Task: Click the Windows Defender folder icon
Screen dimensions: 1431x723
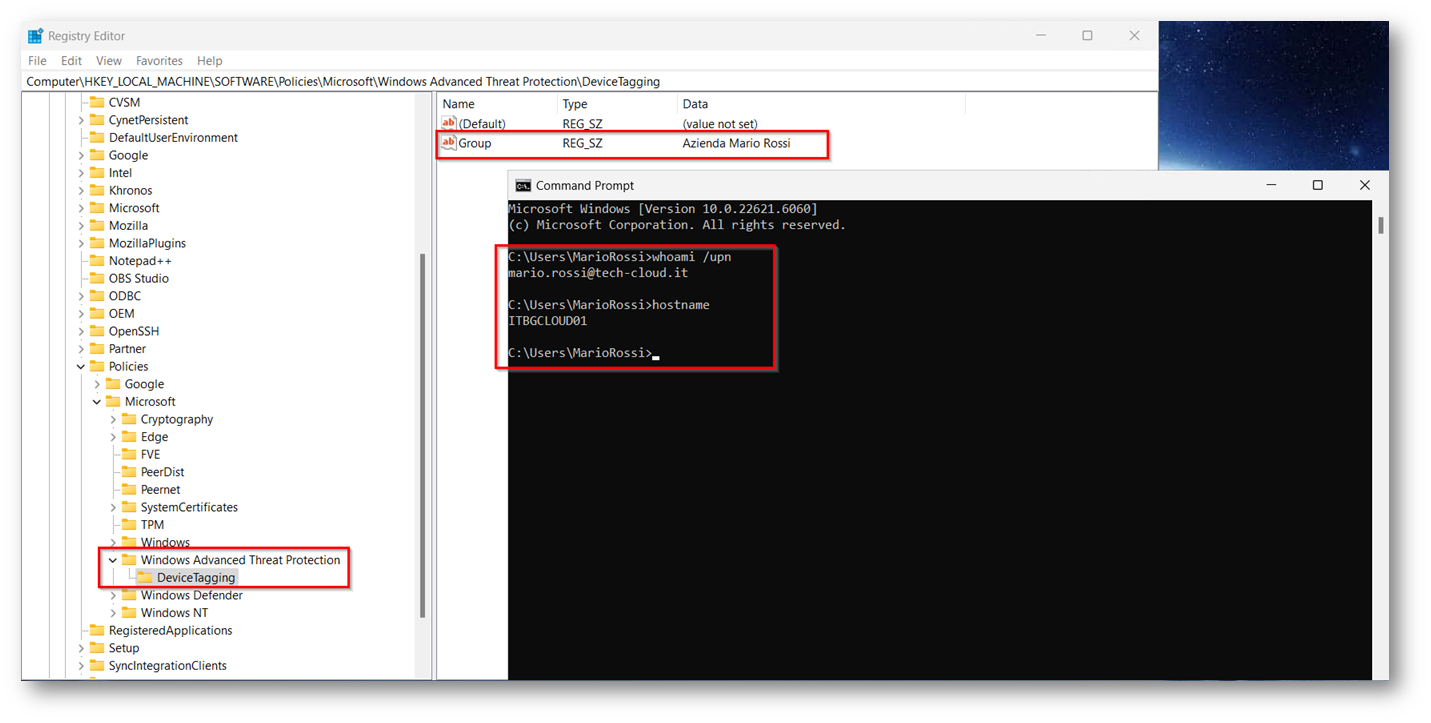Action: [129, 596]
